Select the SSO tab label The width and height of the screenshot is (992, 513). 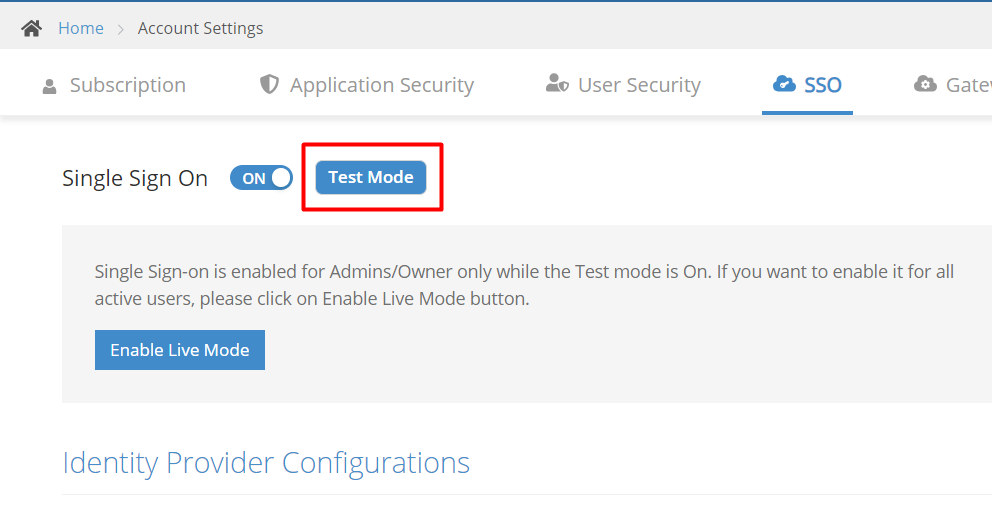click(823, 85)
